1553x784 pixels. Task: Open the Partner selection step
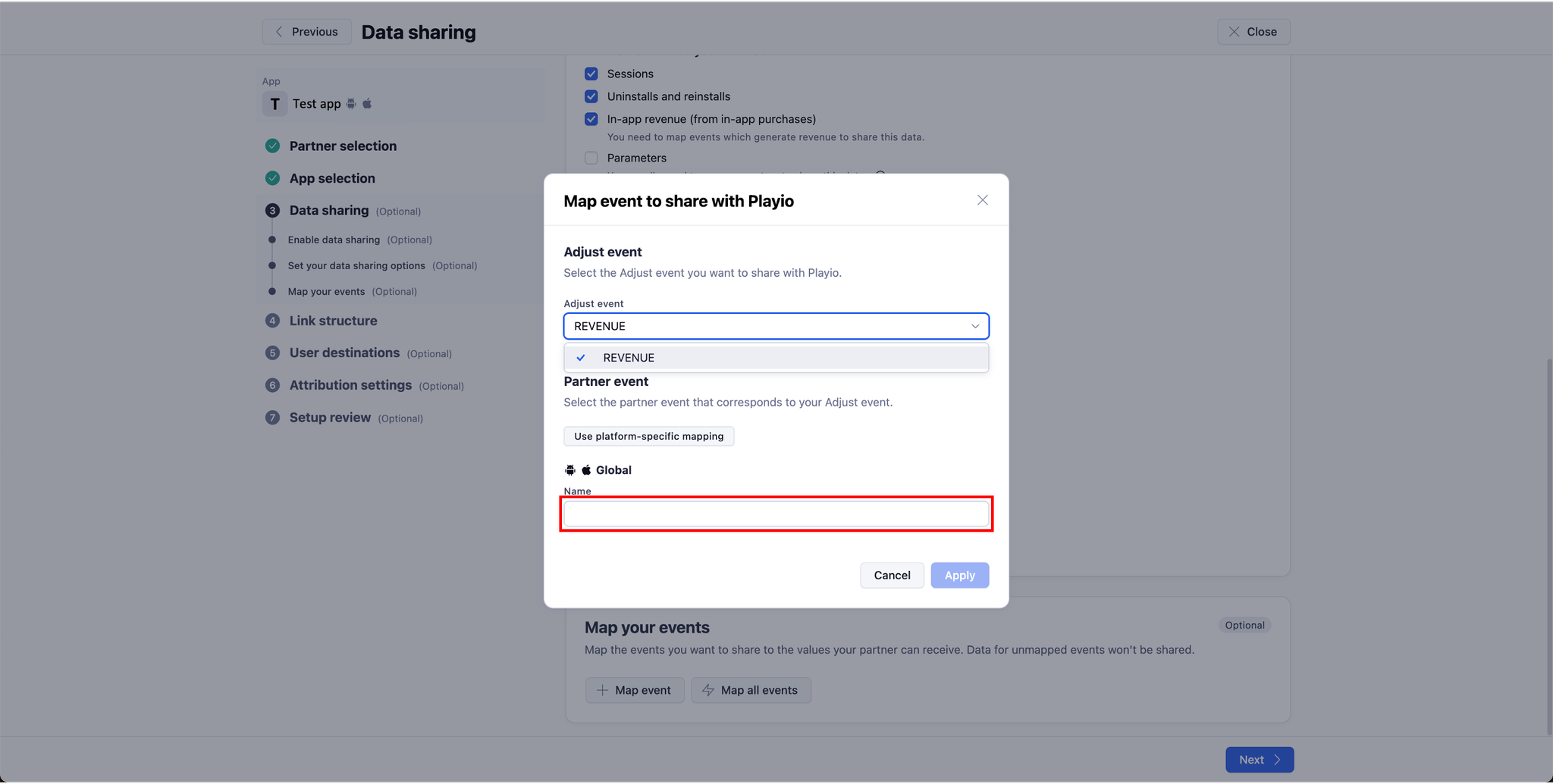coord(343,146)
